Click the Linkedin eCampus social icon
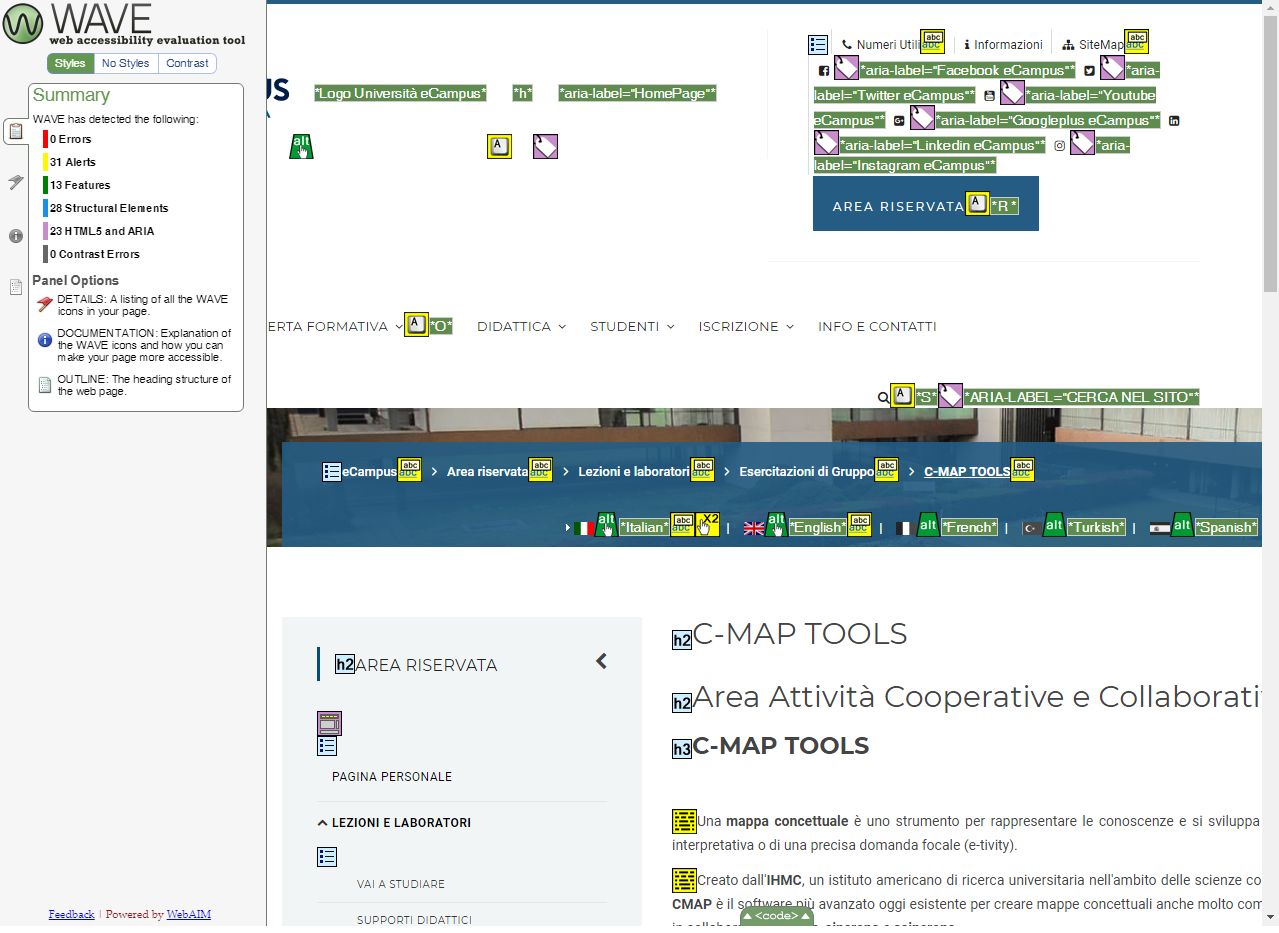The image size is (1279, 933). [x=1174, y=121]
